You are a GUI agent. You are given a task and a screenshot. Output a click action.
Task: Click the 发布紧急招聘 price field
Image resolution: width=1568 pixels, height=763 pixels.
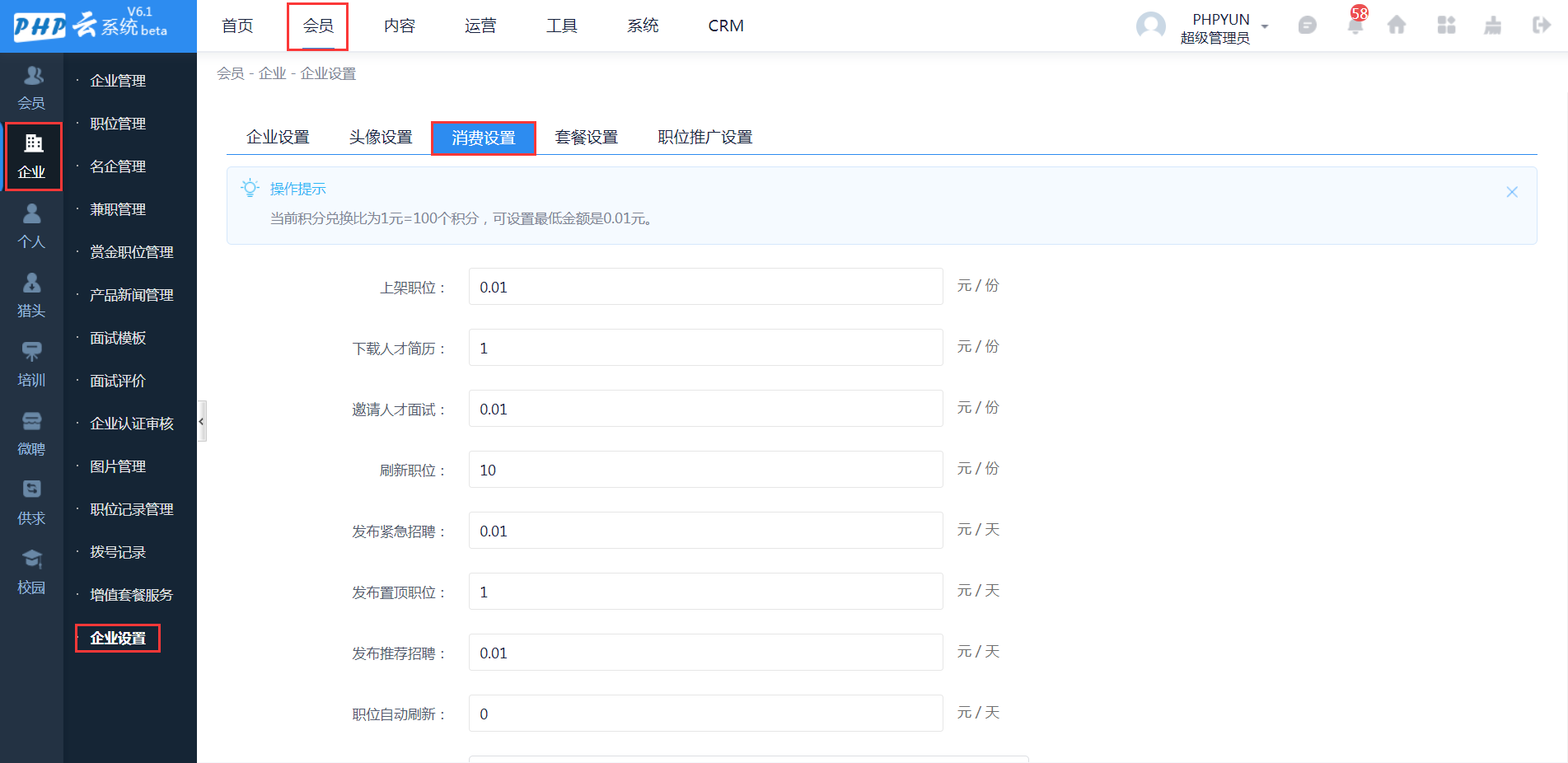pos(705,531)
